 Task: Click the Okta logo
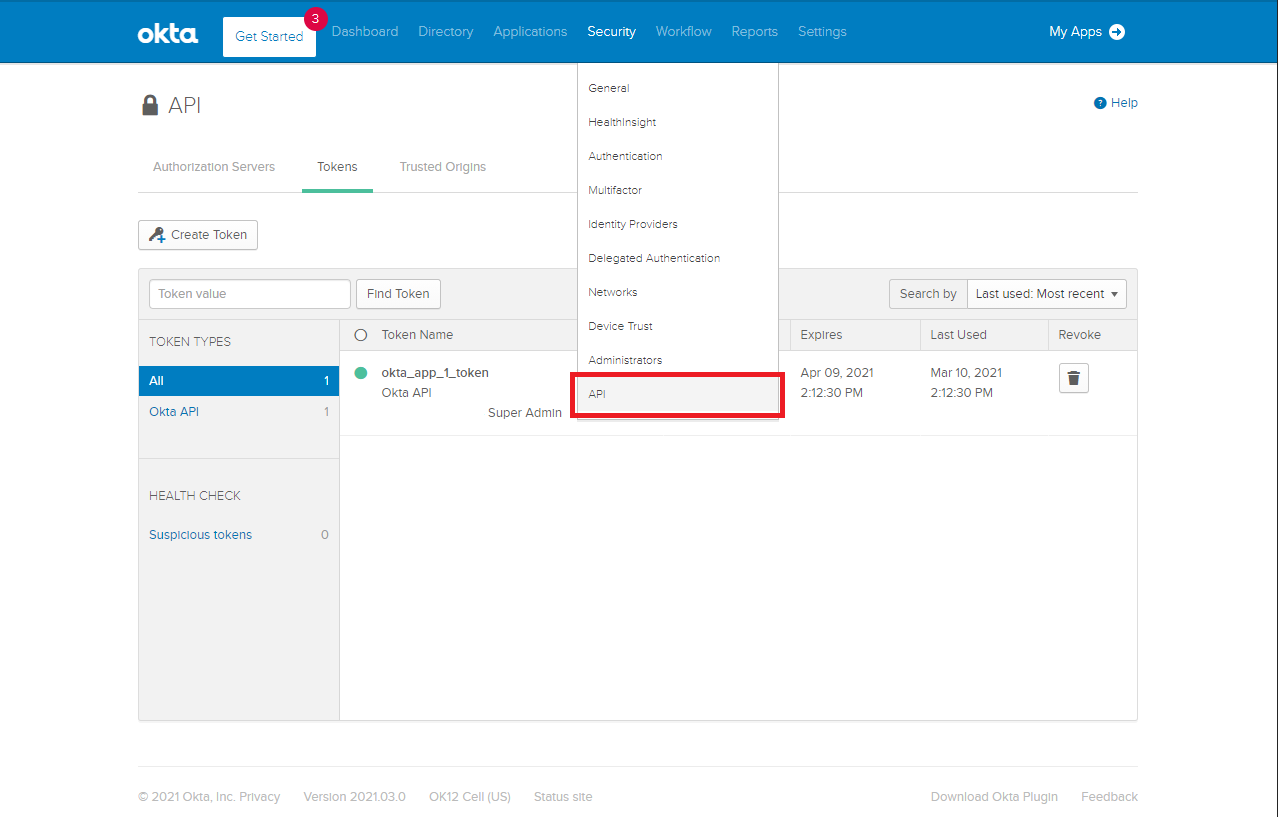[x=168, y=34]
